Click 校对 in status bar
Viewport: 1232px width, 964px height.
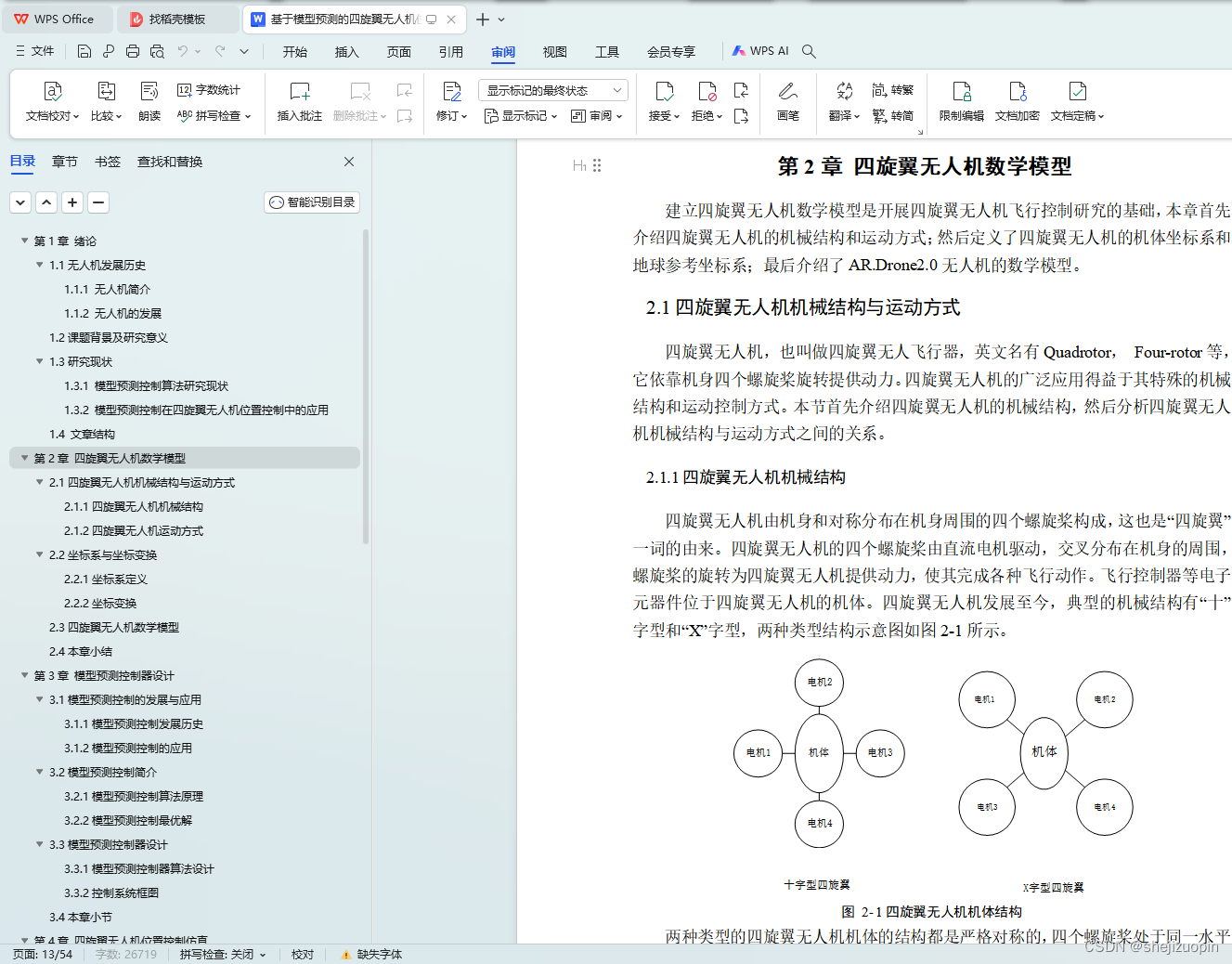pyautogui.click(x=303, y=955)
